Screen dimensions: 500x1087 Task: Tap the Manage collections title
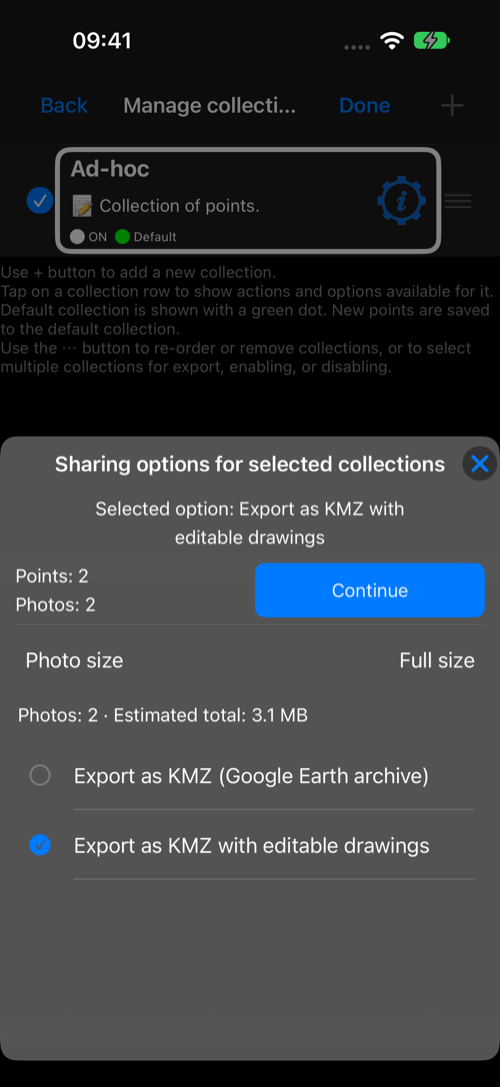[209, 105]
